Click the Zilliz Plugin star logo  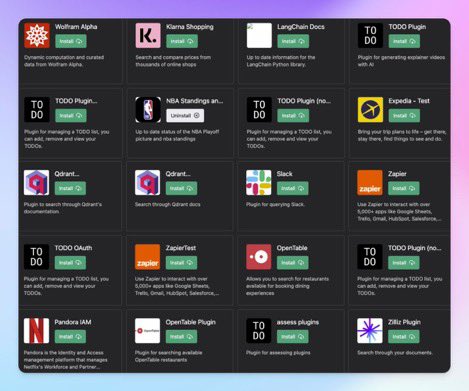pos(370,331)
